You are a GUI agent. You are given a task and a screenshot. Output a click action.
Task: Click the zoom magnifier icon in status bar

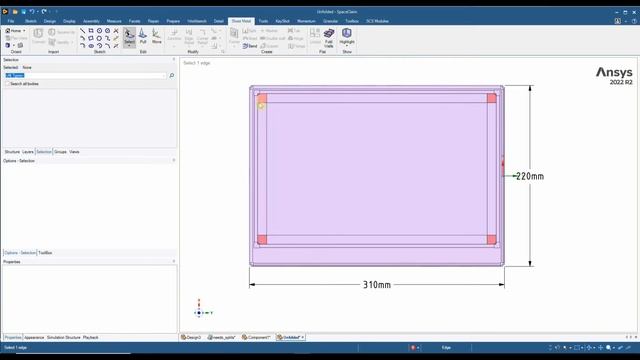[609, 348]
